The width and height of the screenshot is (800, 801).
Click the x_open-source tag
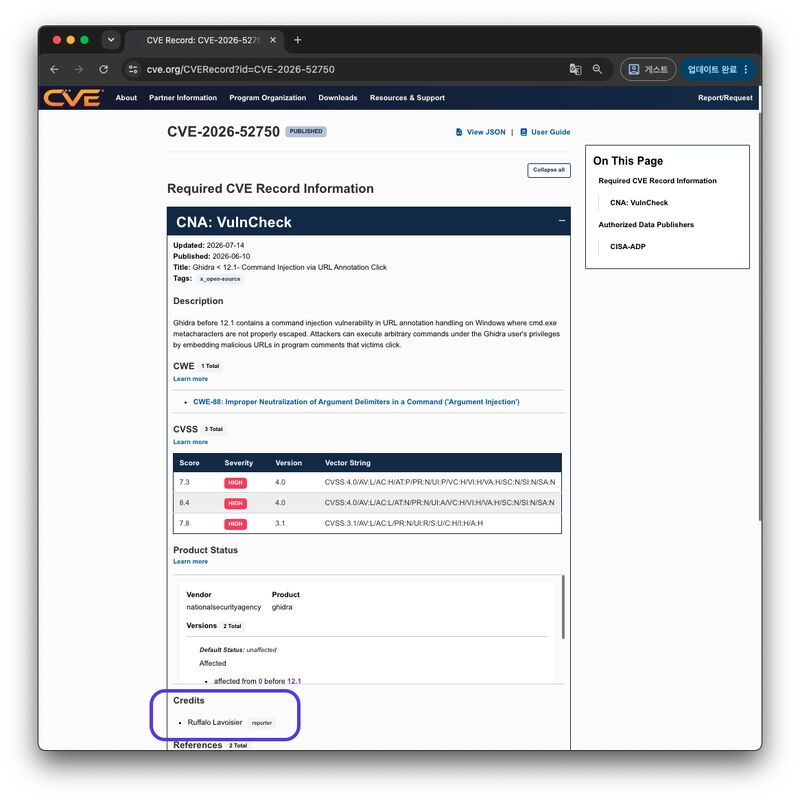220,279
